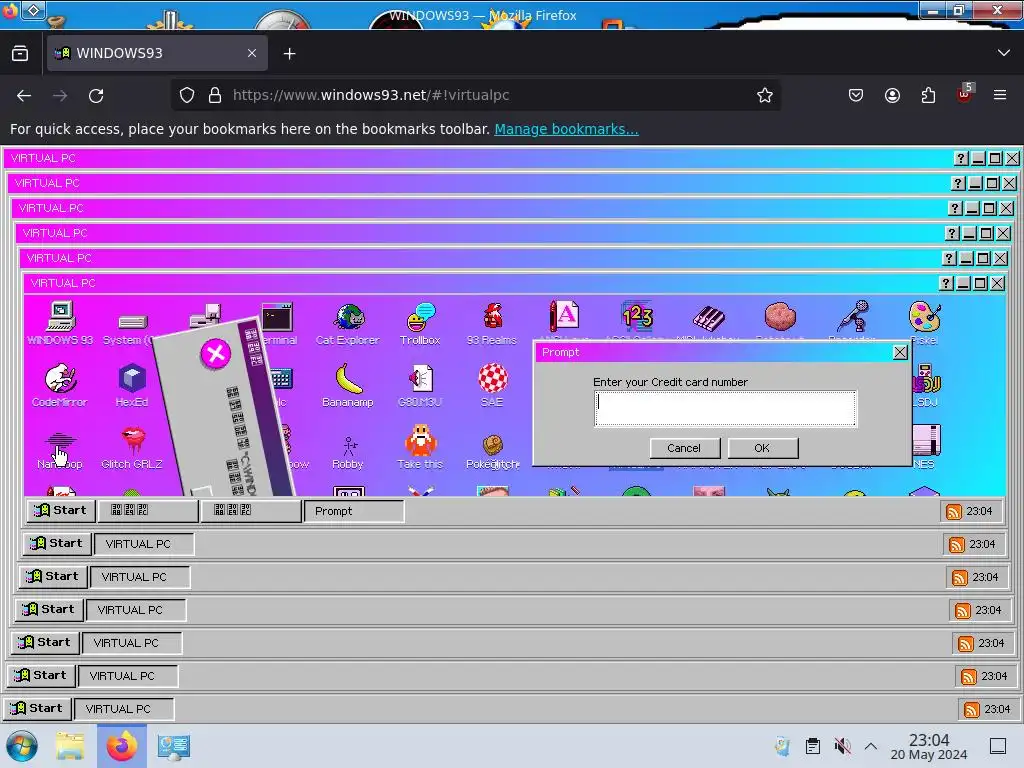Open uBlock Origin extension popup
Viewport: 1024px width, 768px height.
(x=964, y=95)
